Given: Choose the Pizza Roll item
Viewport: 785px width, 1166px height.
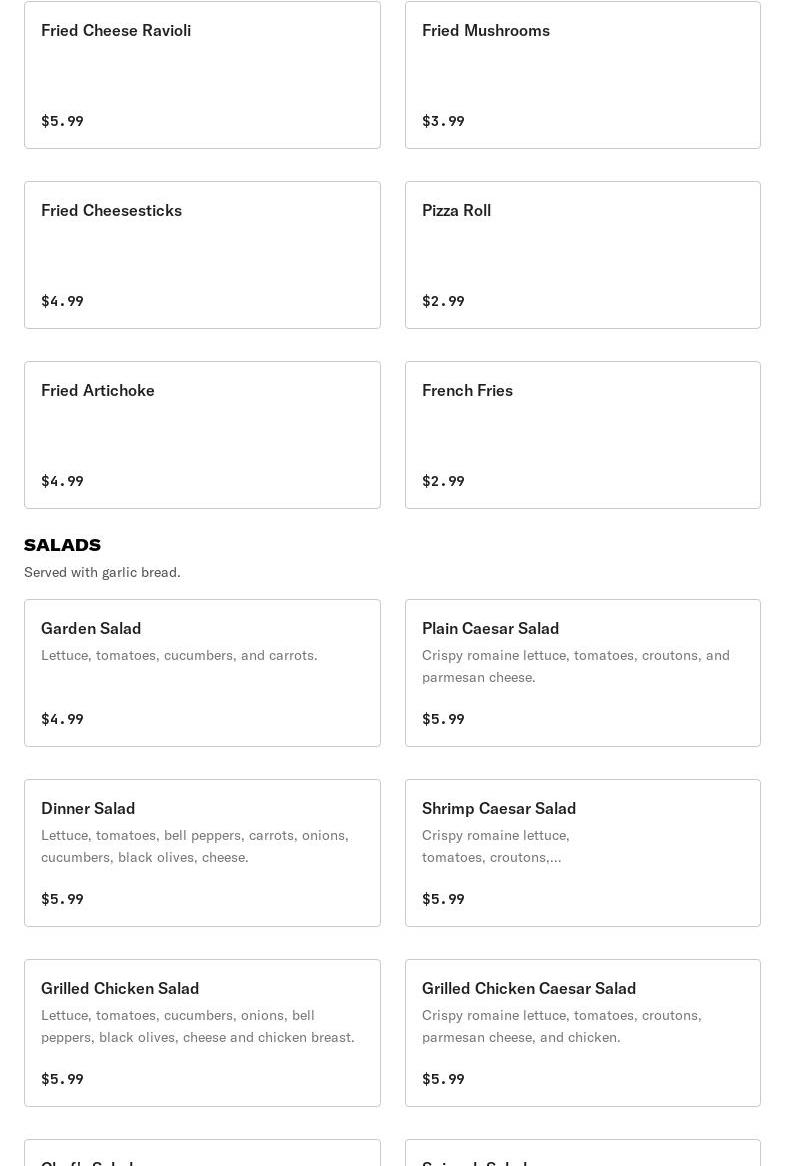Looking at the screenshot, I should tap(582, 255).
